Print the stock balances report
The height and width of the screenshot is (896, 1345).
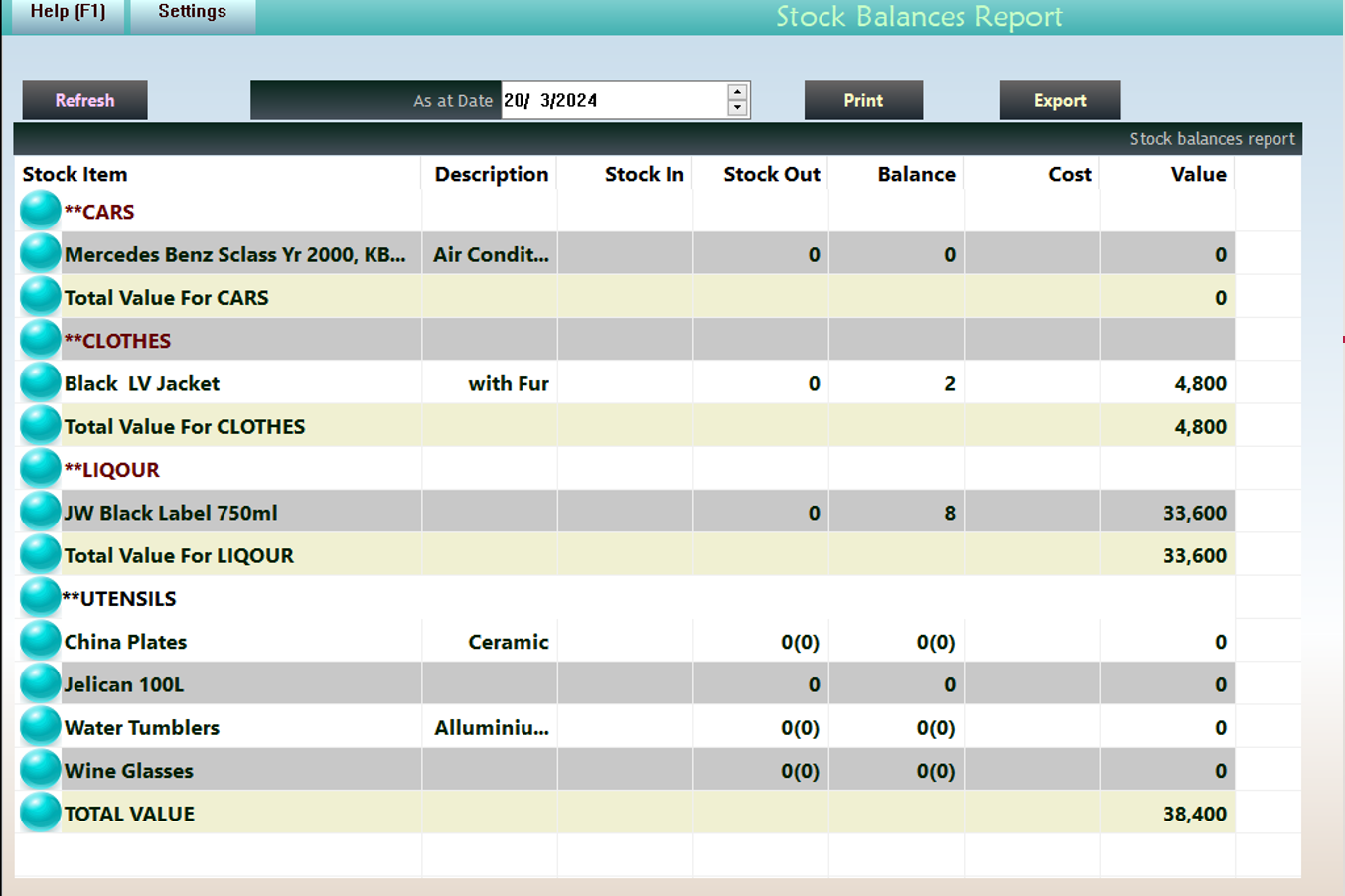863,100
